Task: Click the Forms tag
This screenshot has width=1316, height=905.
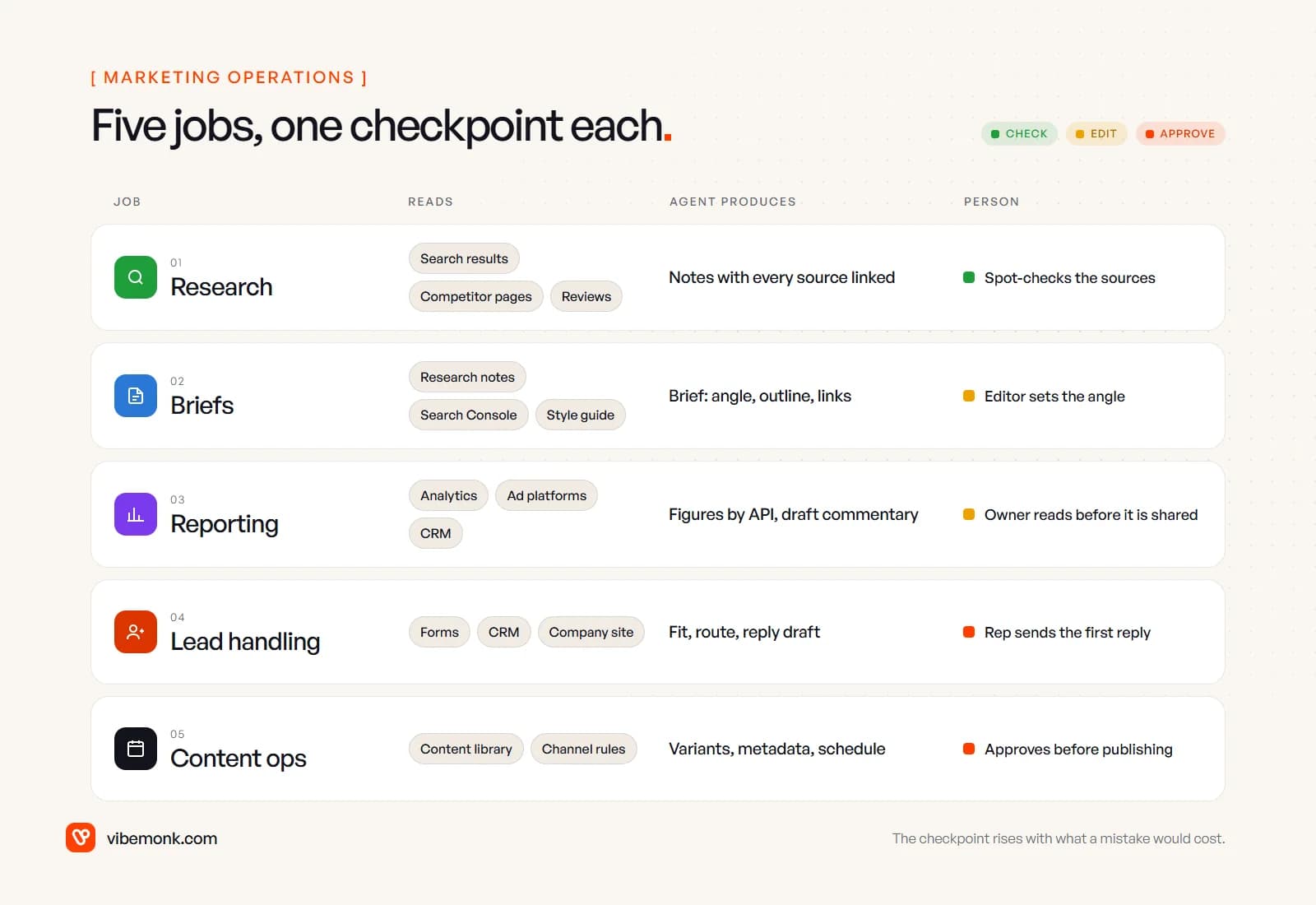Action: tap(439, 632)
